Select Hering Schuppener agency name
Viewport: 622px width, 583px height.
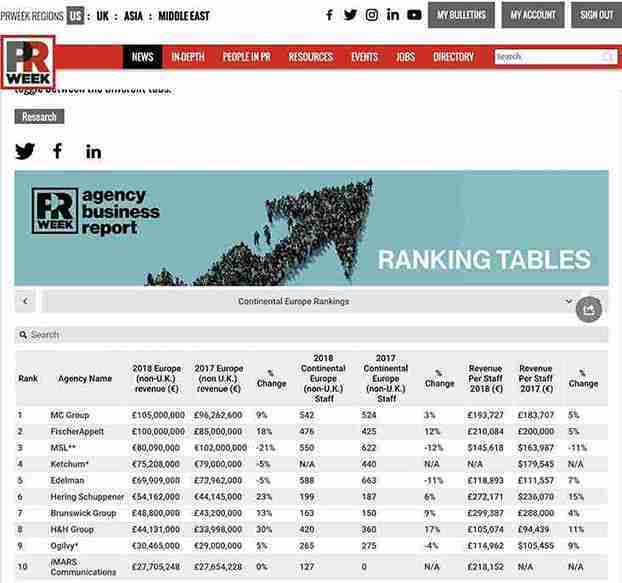click(x=87, y=497)
